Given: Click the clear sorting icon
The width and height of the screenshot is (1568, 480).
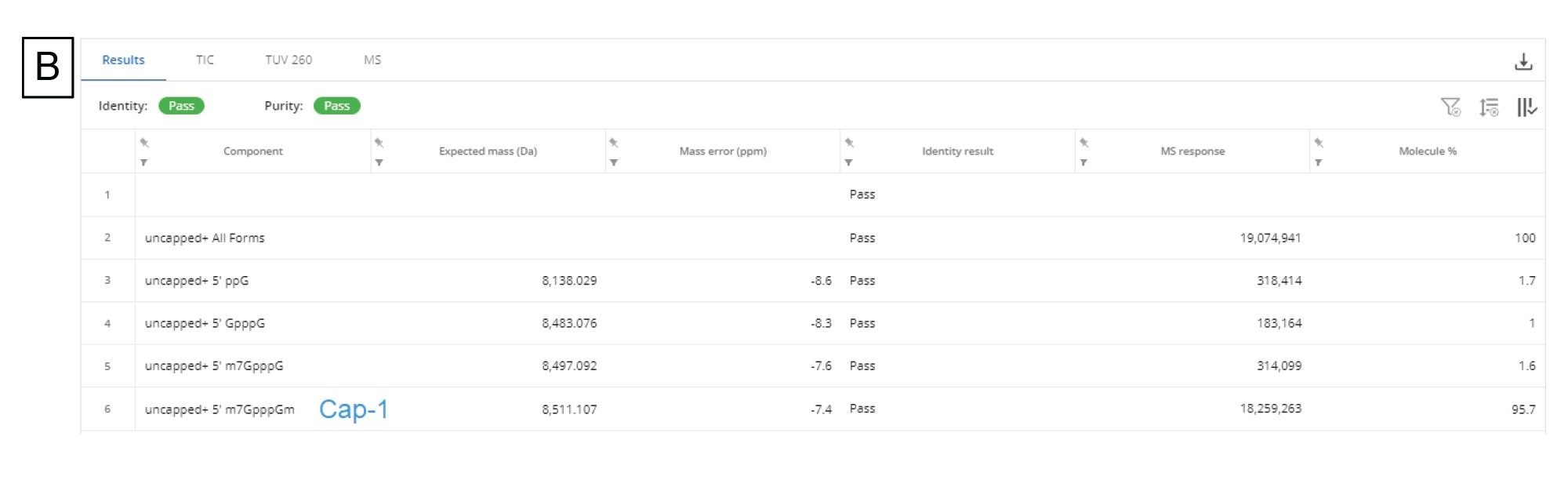Looking at the screenshot, I should (1488, 107).
